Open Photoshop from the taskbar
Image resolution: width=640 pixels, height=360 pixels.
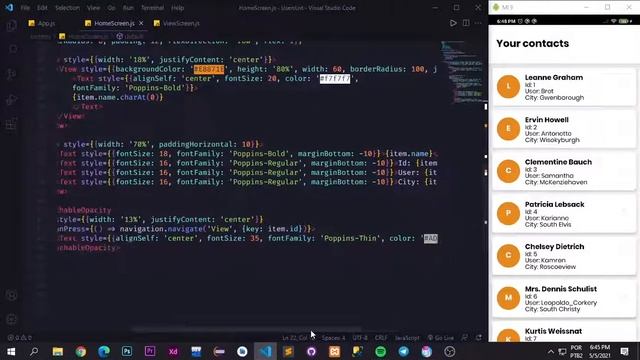tap(127, 351)
